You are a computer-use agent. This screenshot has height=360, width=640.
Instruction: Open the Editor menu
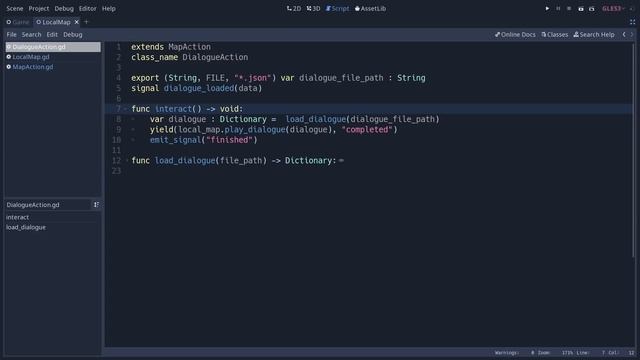tap(87, 9)
